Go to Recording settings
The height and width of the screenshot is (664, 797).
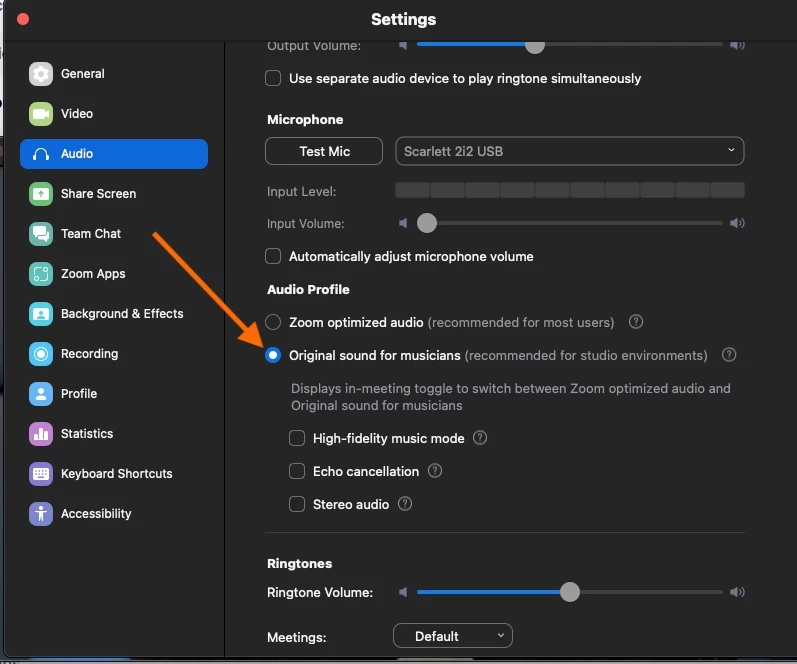[x=114, y=354]
